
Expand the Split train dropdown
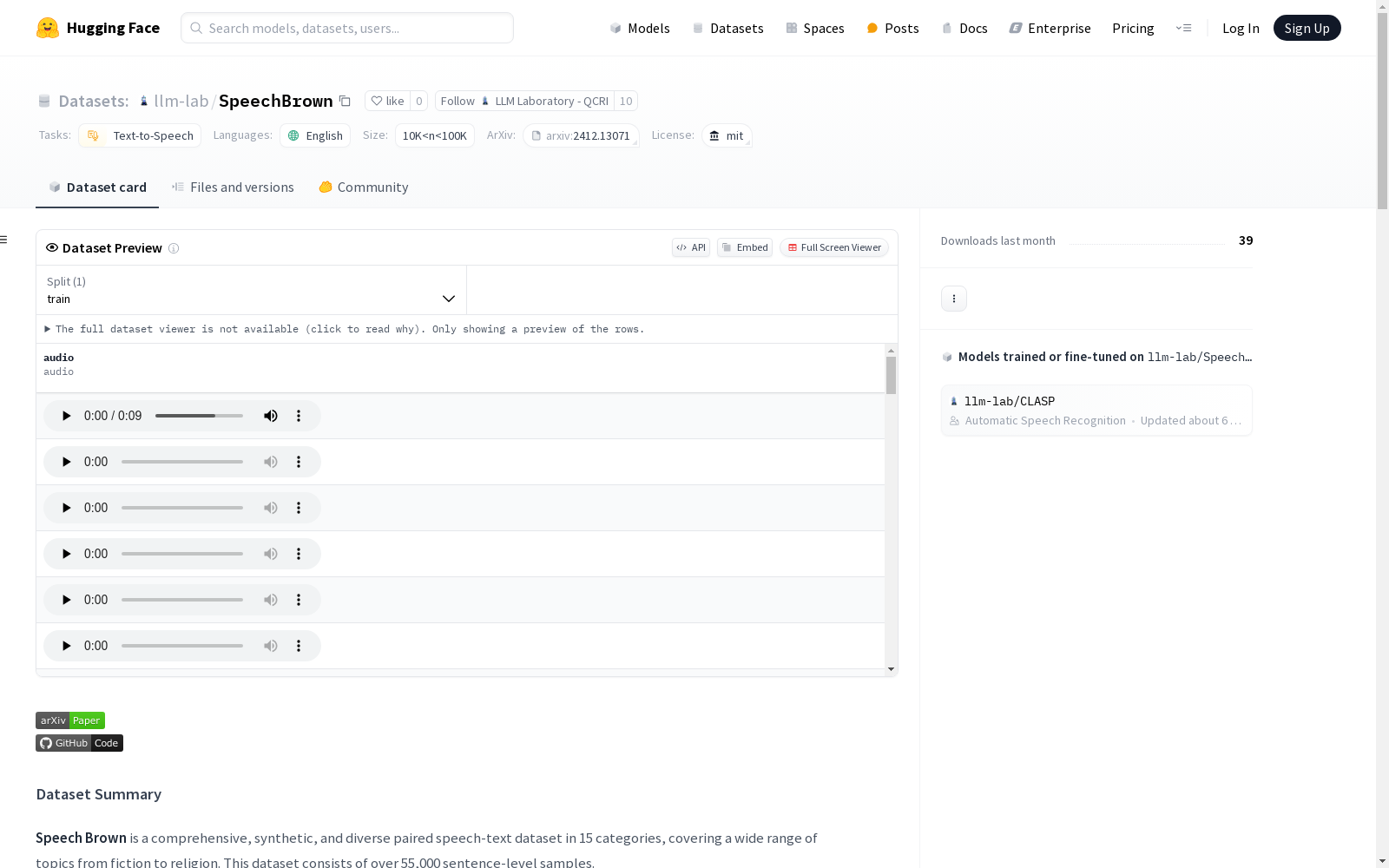tap(252, 290)
